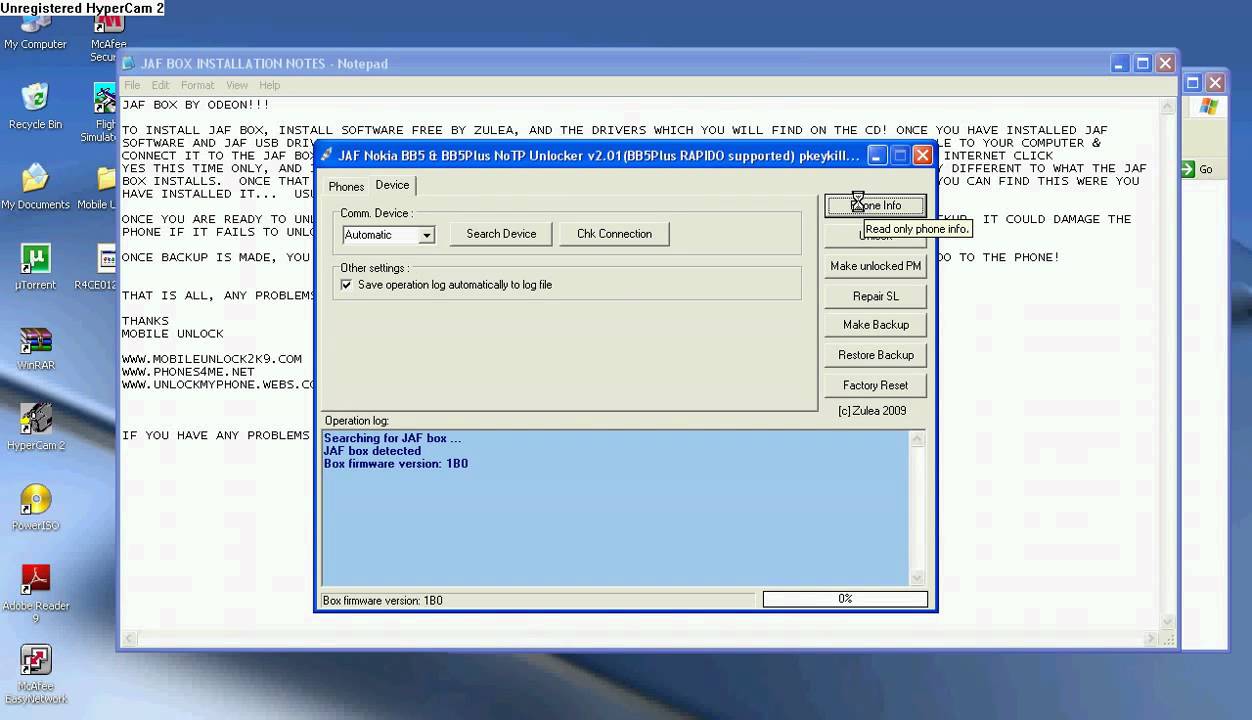Open the Comm. Device dropdown
The image size is (1252, 720).
pyautogui.click(x=427, y=235)
